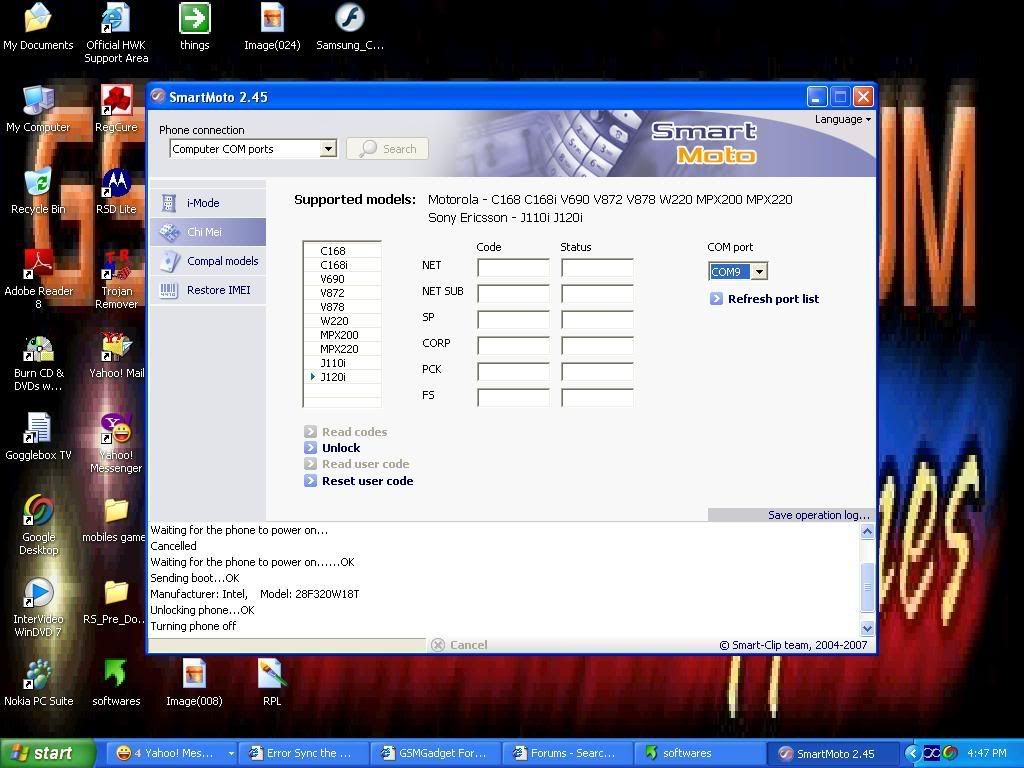Click the Reset user code link
This screenshot has height=768, width=1024.
(x=368, y=481)
